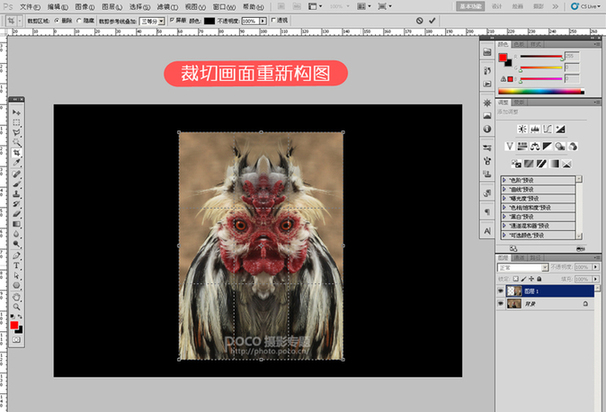The image size is (606, 412).
Task: Select the Rectangular Marquee tool
Action: coord(17,122)
